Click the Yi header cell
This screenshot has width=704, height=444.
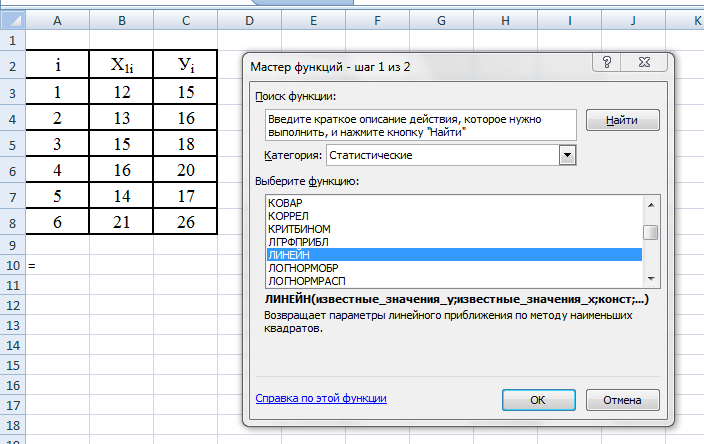(186, 66)
